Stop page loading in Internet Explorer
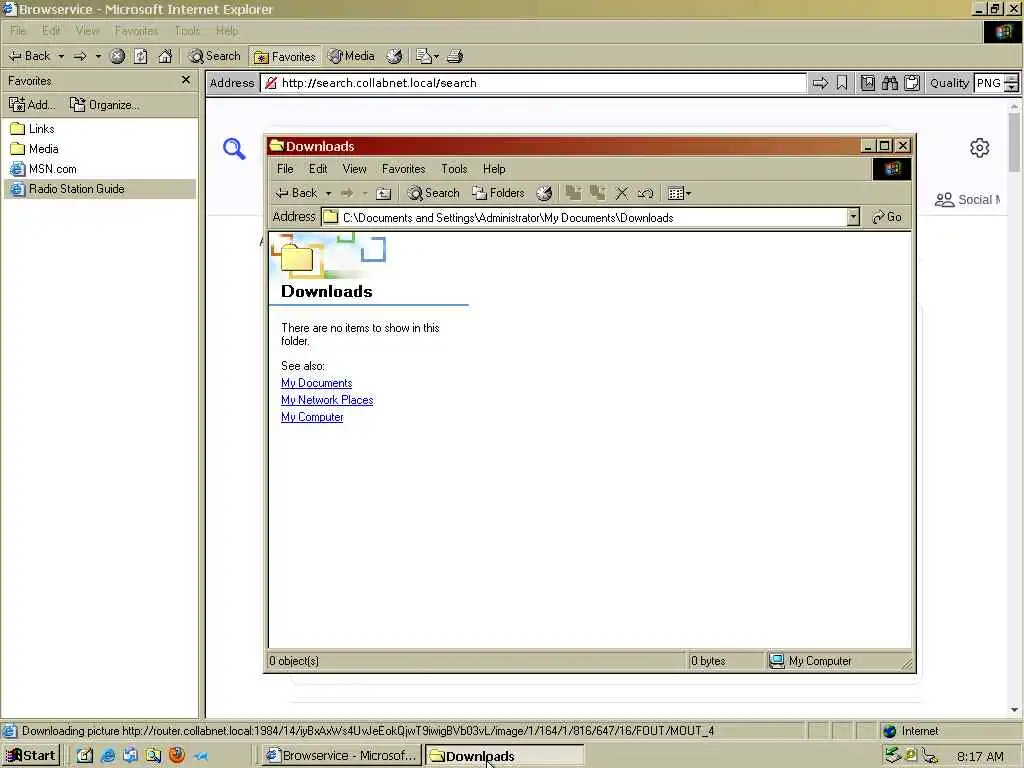Screen dimensions: 1024x768 pyautogui.click(x=118, y=56)
